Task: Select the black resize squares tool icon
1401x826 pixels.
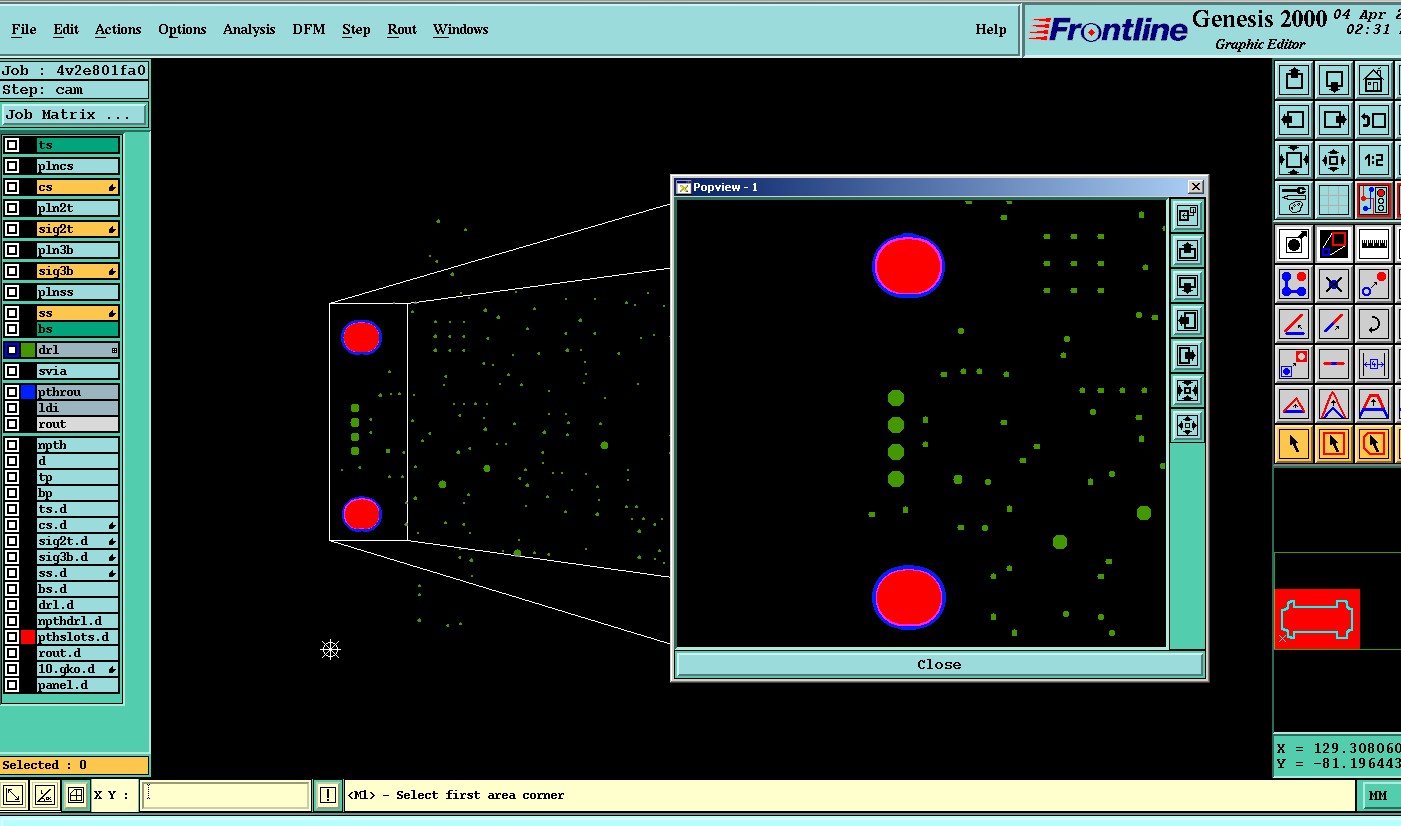Action: tap(1334, 244)
